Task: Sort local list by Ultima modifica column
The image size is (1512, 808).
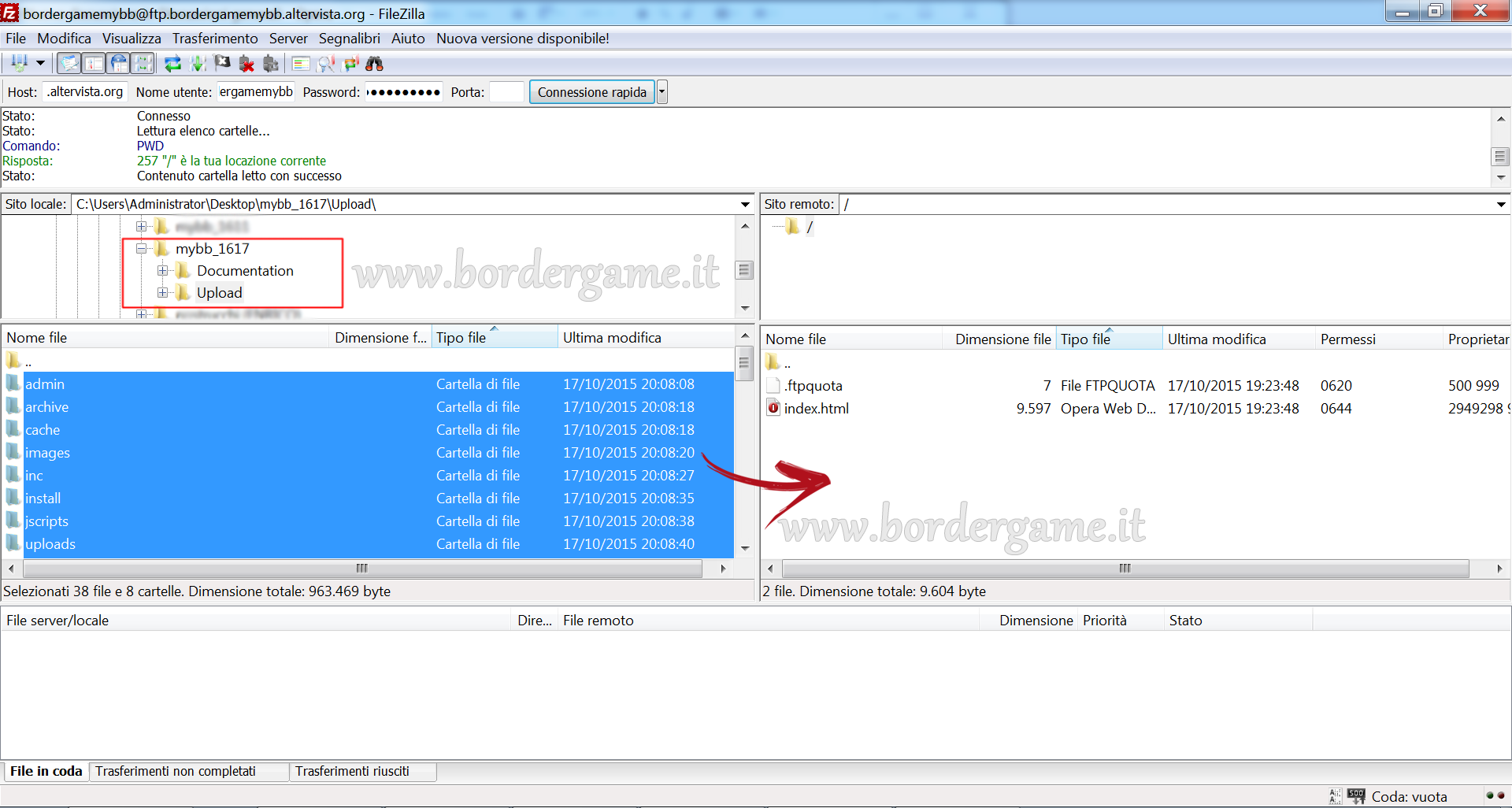Action: 646,338
